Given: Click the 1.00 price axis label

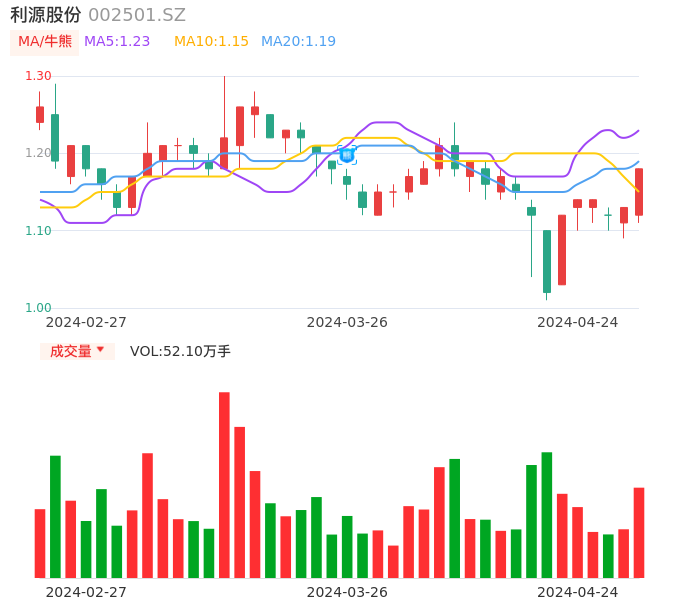Looking at the screenshot, I should (x=38, y=308).
